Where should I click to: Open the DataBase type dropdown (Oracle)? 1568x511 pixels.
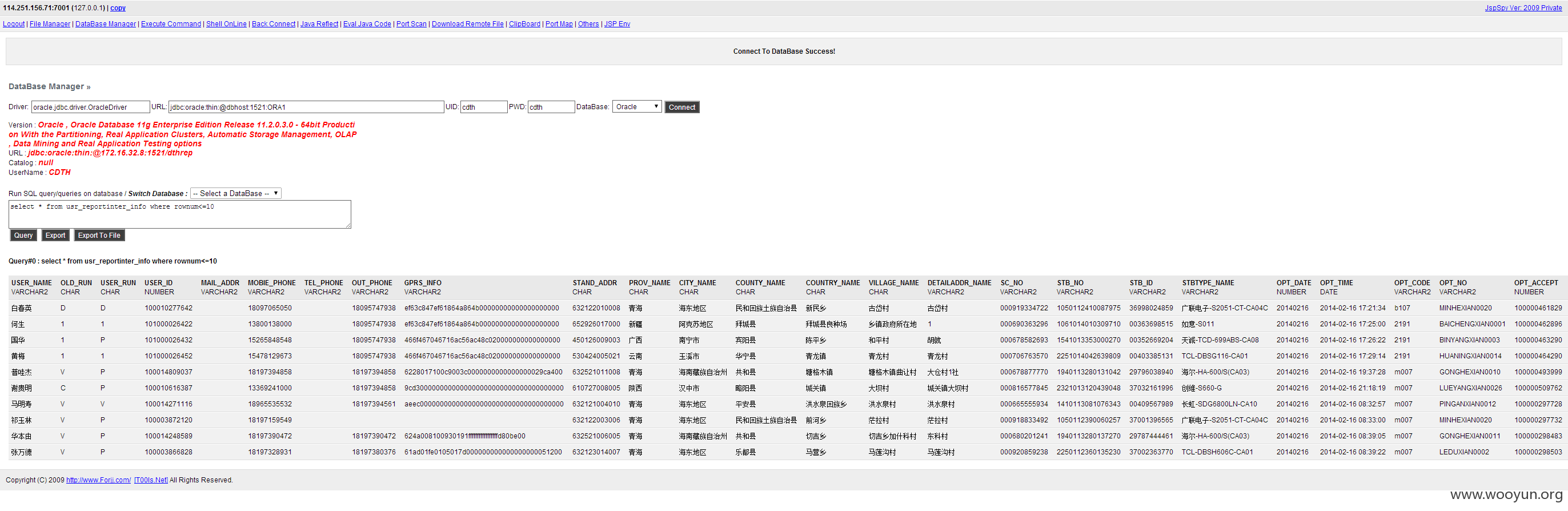tap(637, 106)
